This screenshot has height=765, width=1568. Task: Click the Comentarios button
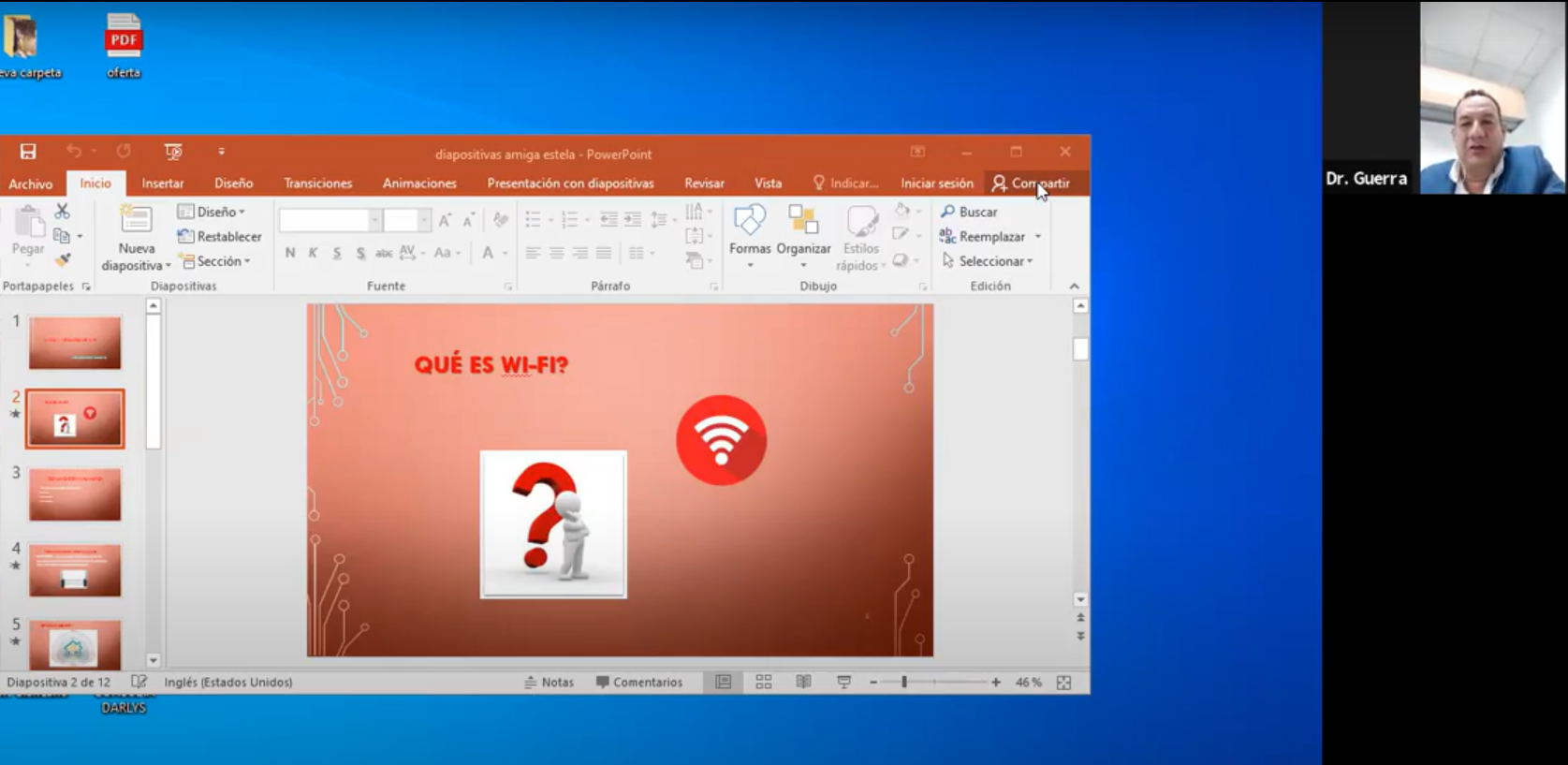(639, 683)
